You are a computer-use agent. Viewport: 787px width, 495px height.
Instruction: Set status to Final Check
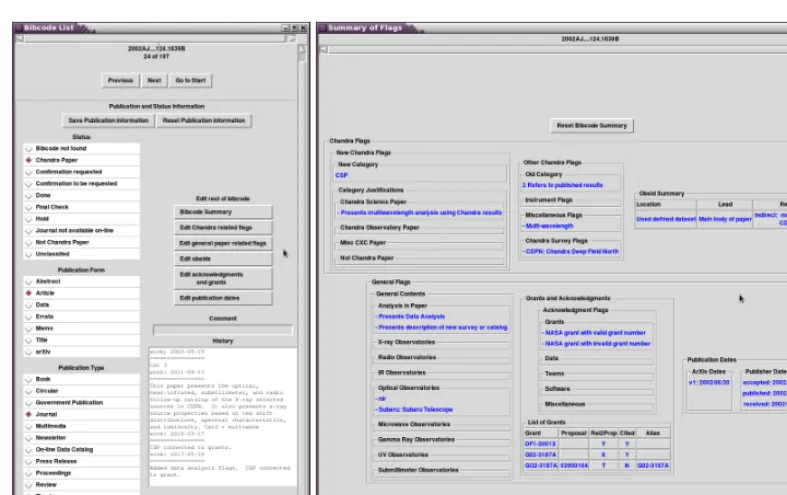(x=81, y=207)
